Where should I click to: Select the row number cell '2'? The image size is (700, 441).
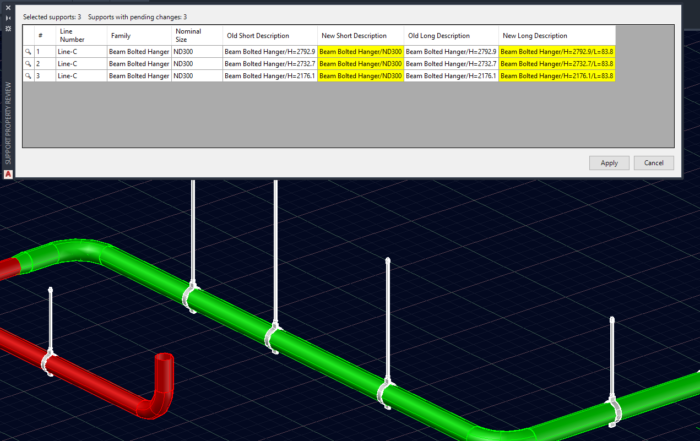pyautogui.click(x=45, y=64)
